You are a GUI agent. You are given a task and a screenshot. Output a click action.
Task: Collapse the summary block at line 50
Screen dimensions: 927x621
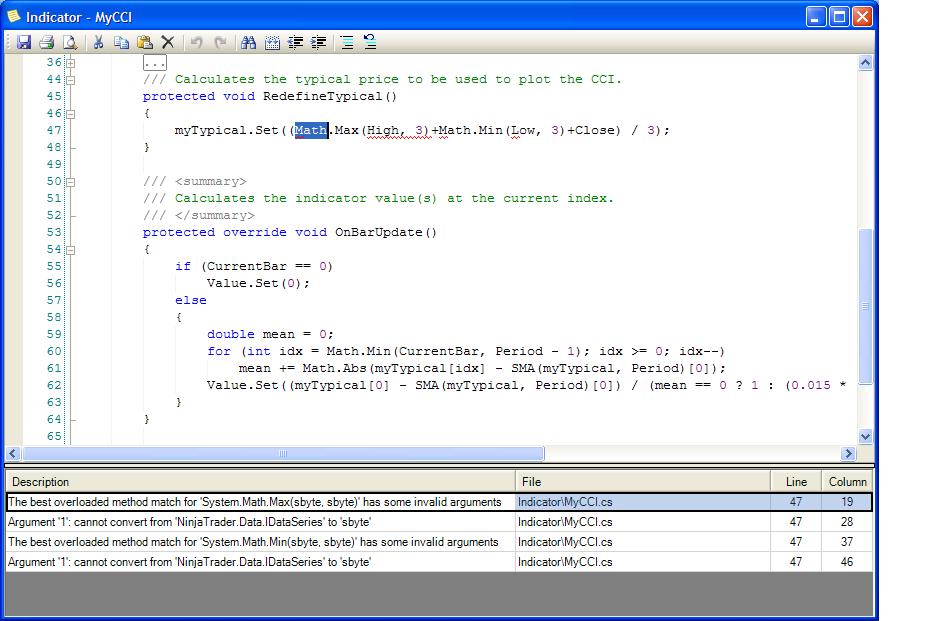[x=70, y=182]
